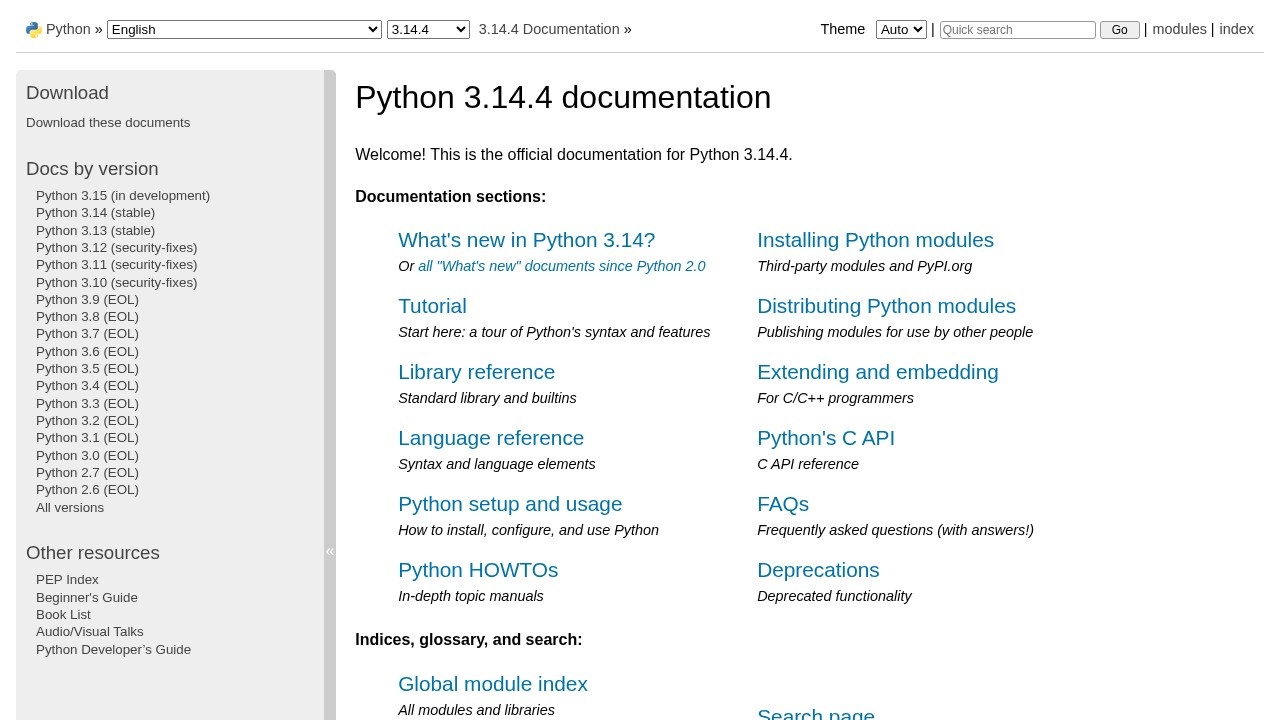1280x720 pixels.
Task: Open Python 3.7 (EOL) docs
Action: [x=87, y=334]
